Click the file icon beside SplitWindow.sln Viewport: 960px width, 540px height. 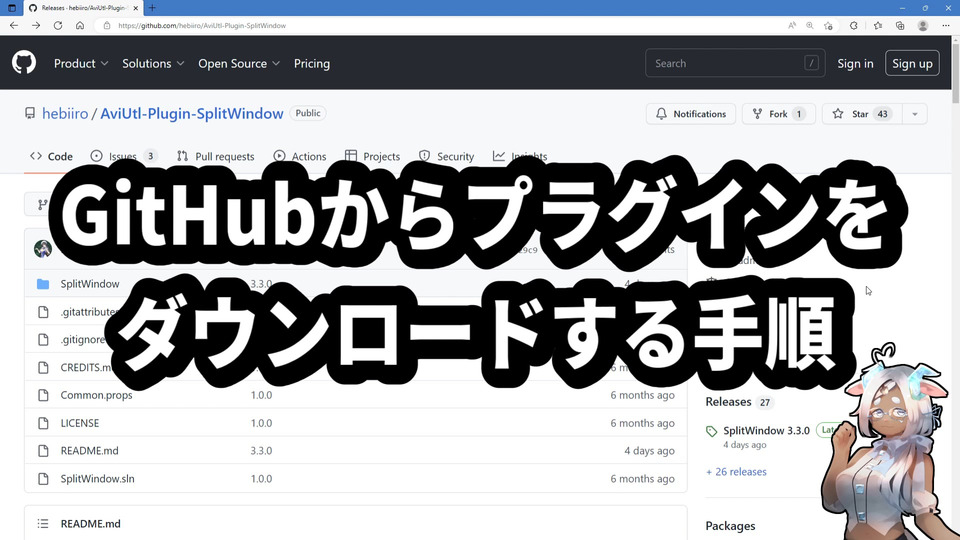[43, 479]
